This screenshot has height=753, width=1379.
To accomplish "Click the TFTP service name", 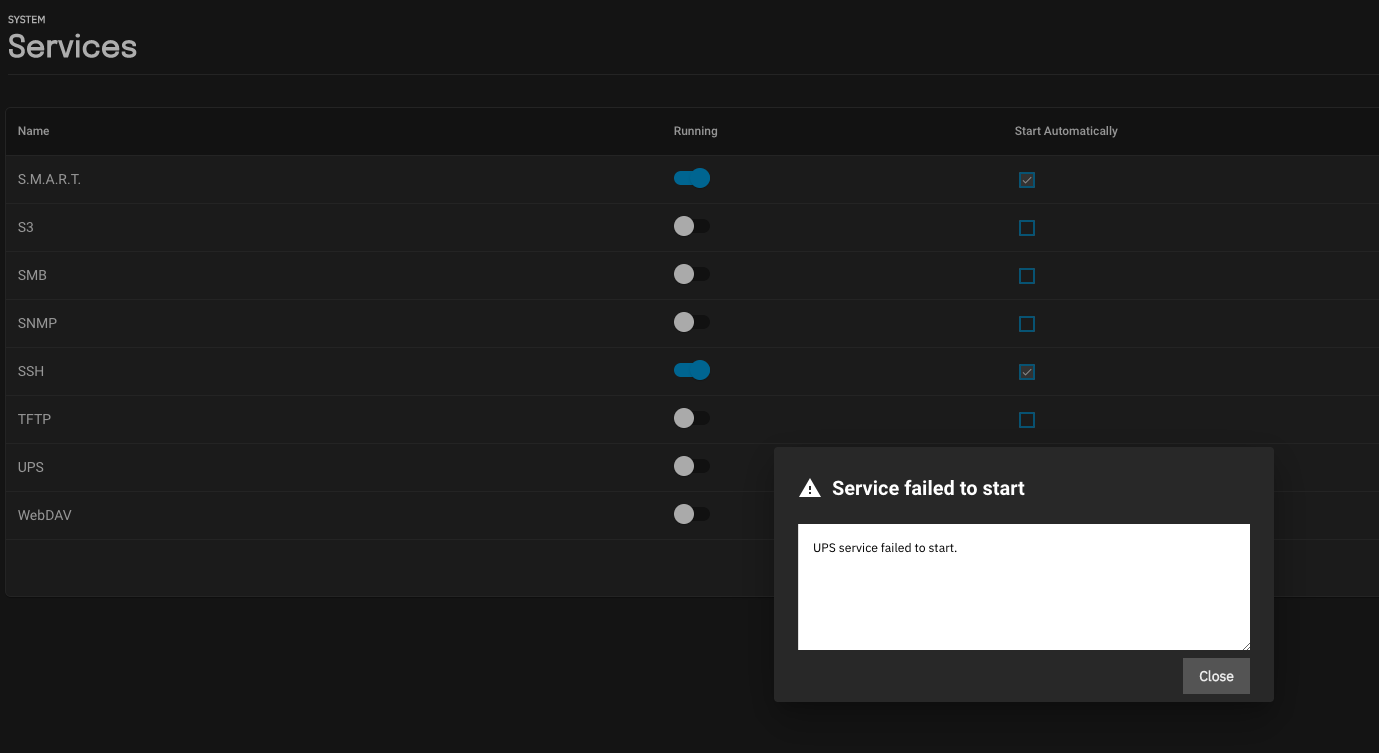I will click(34, 419).
